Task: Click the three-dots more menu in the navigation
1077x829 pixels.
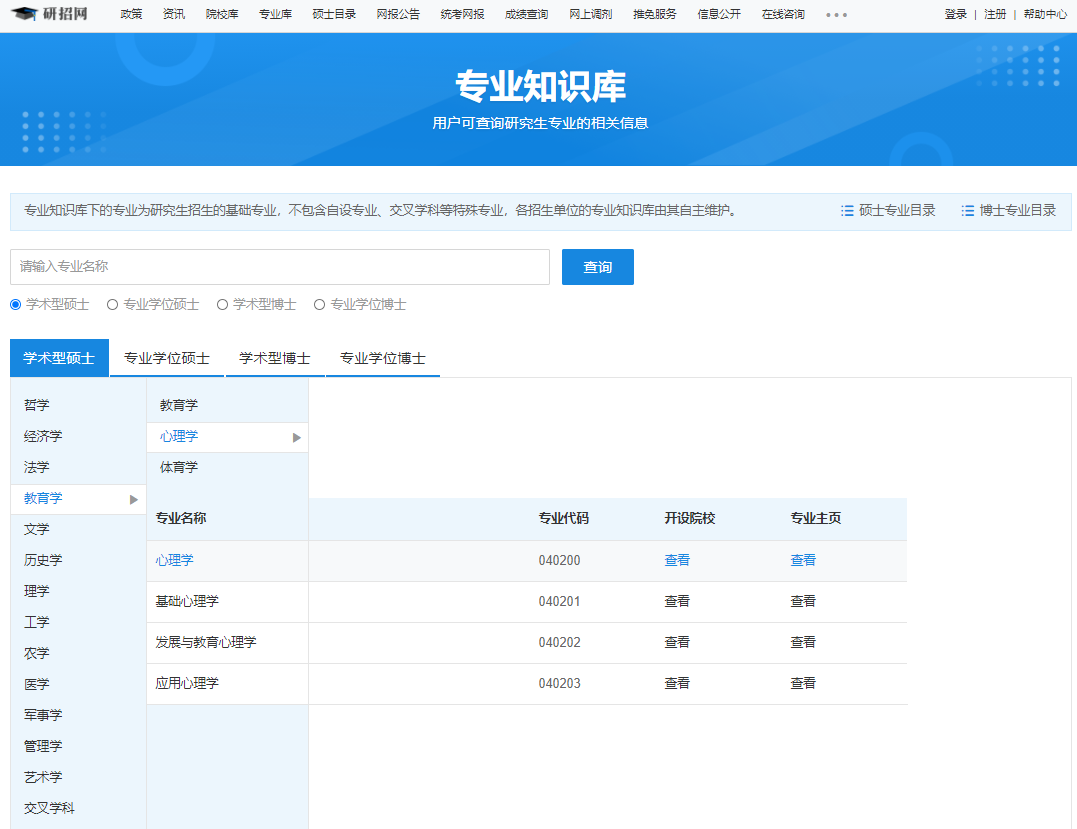Action: (x=836, y=14)
